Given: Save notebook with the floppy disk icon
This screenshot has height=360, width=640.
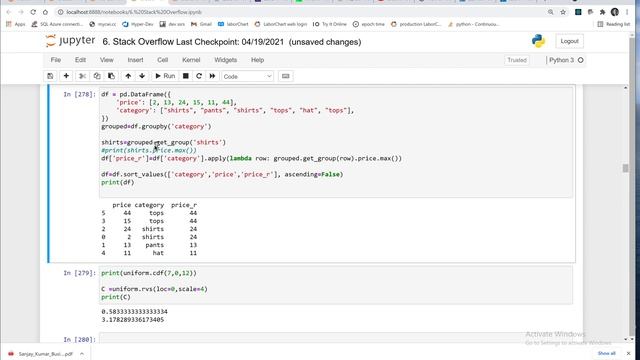Looking at the screenshot, I should pyautogui.click(x=50, y=76).
